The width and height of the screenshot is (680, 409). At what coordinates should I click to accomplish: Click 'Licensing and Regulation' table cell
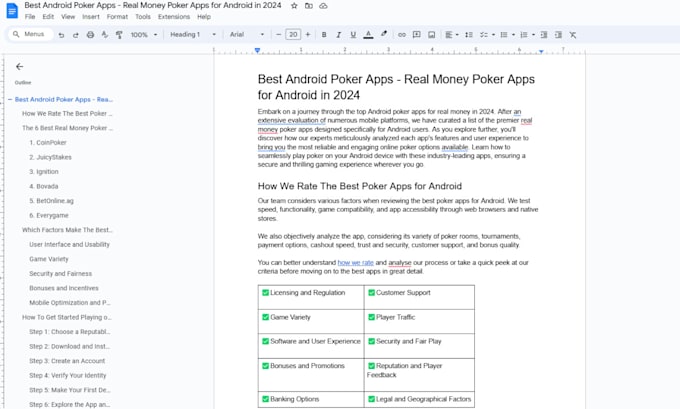(x=311, y=297)
